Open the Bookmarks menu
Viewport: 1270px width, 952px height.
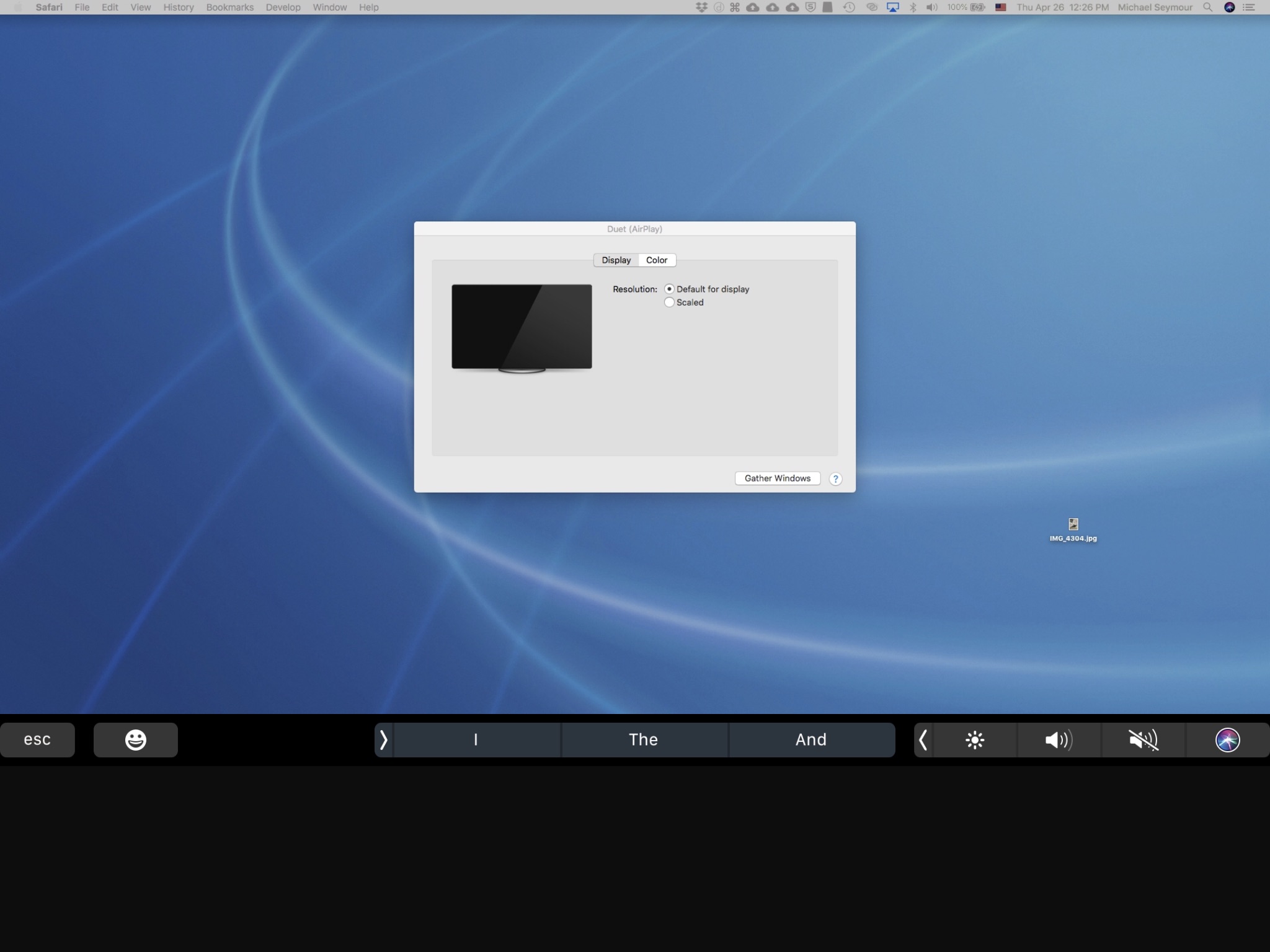(229, 7)
